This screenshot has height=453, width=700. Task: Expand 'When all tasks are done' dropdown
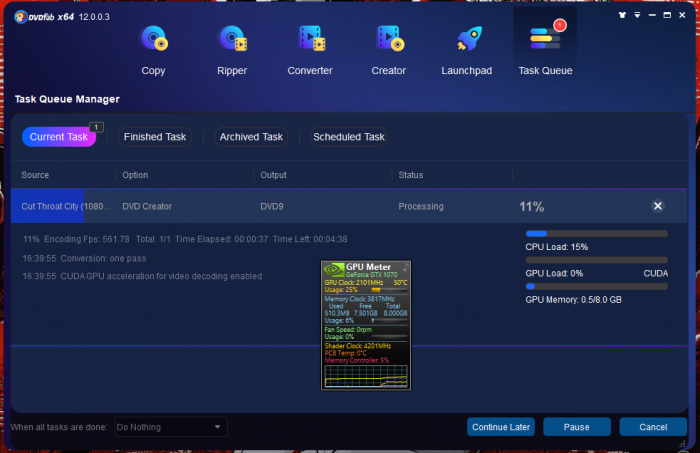click(x=219, y=427)
